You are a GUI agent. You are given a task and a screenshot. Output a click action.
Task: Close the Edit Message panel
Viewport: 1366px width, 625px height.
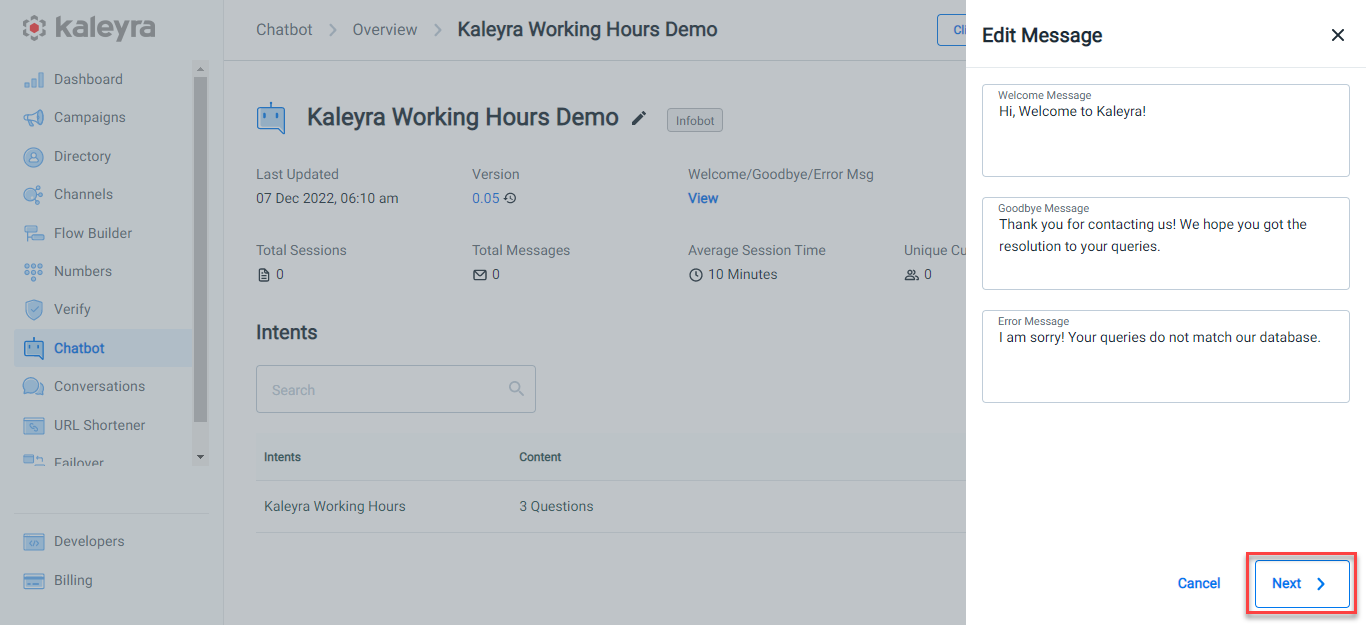pyautogui.click(x=1337, y=35)
